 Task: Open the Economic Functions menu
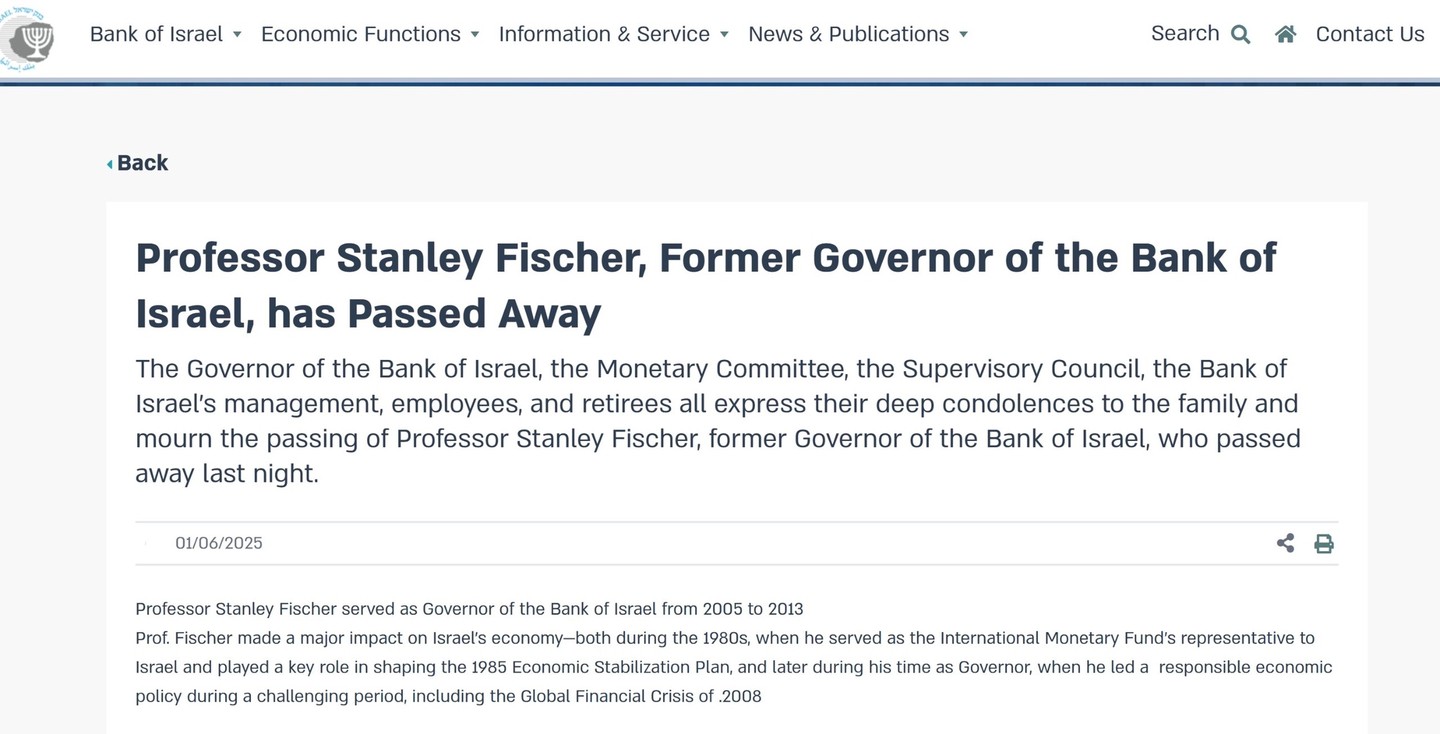point(361,34)
